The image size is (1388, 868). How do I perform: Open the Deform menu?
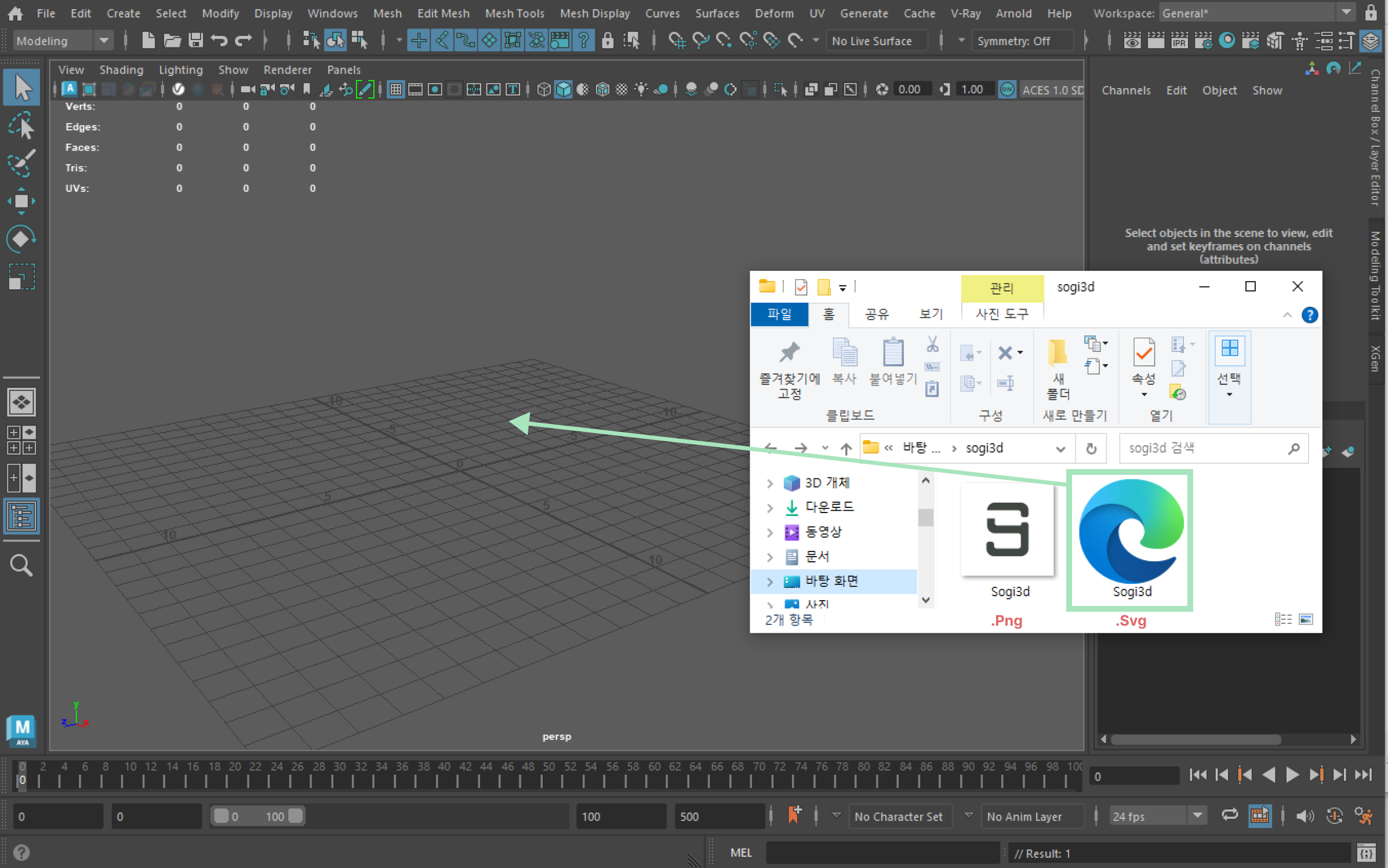774,13
